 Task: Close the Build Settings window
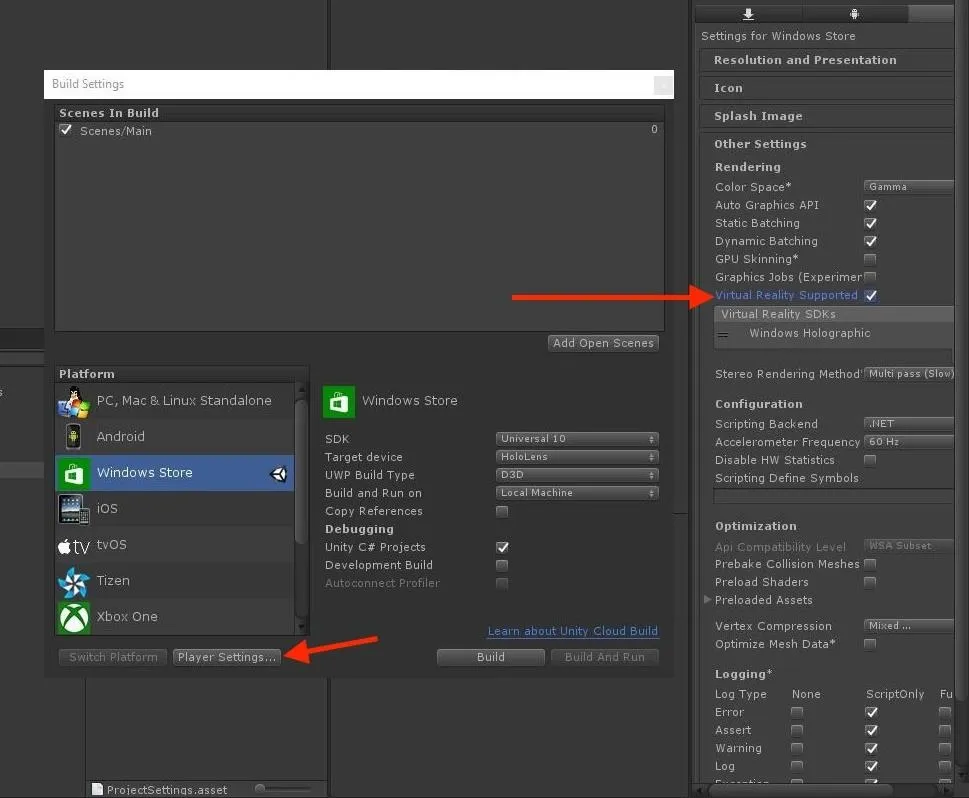point(663,85)
